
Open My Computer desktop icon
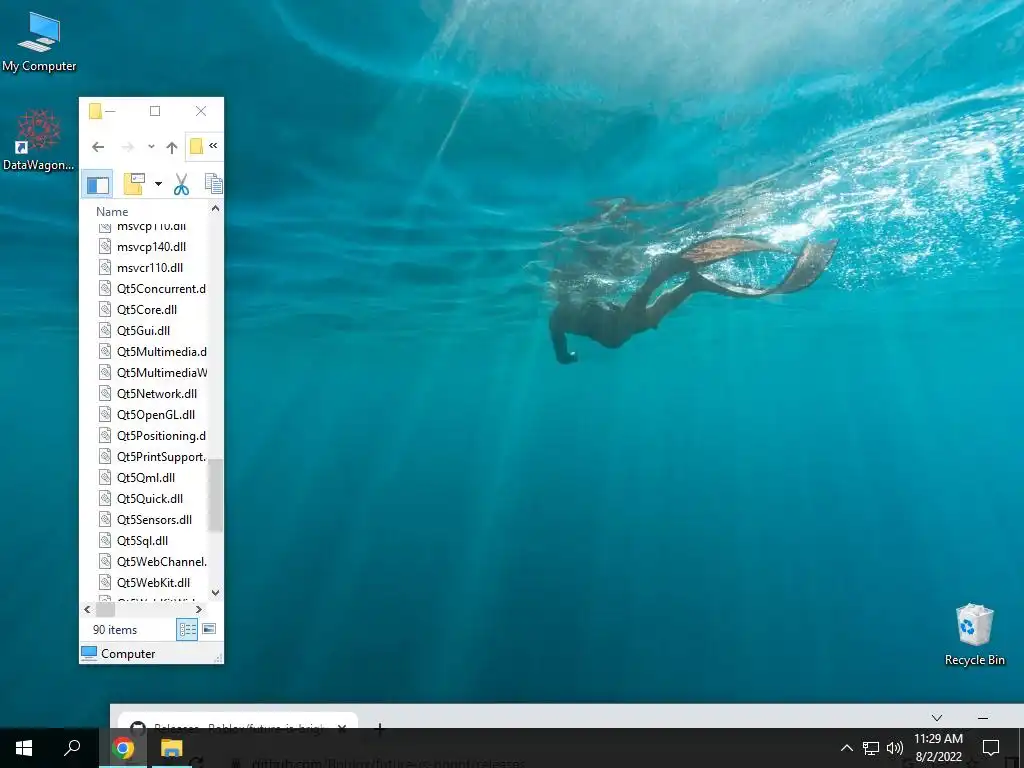(39, 42)
